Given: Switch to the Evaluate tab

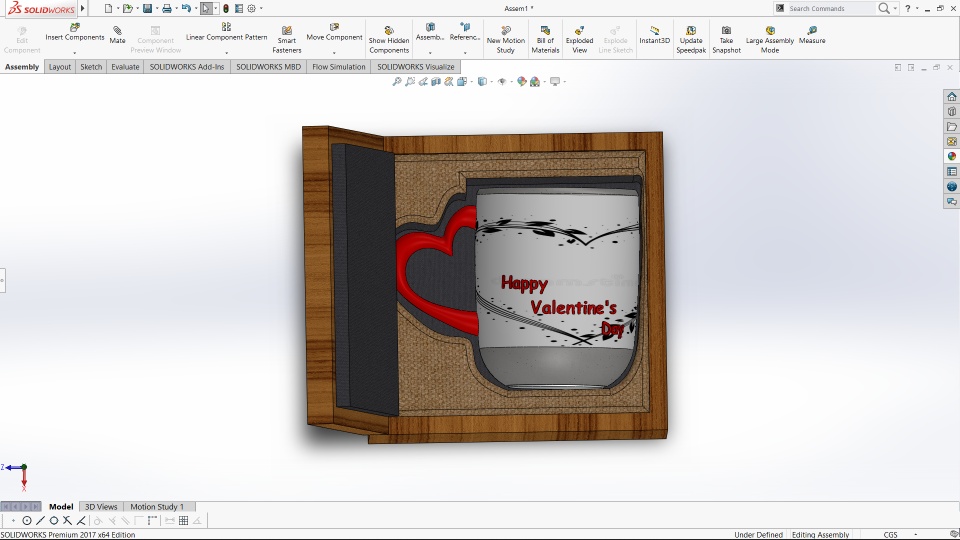Looking at the screenshot, I should 125,67.
